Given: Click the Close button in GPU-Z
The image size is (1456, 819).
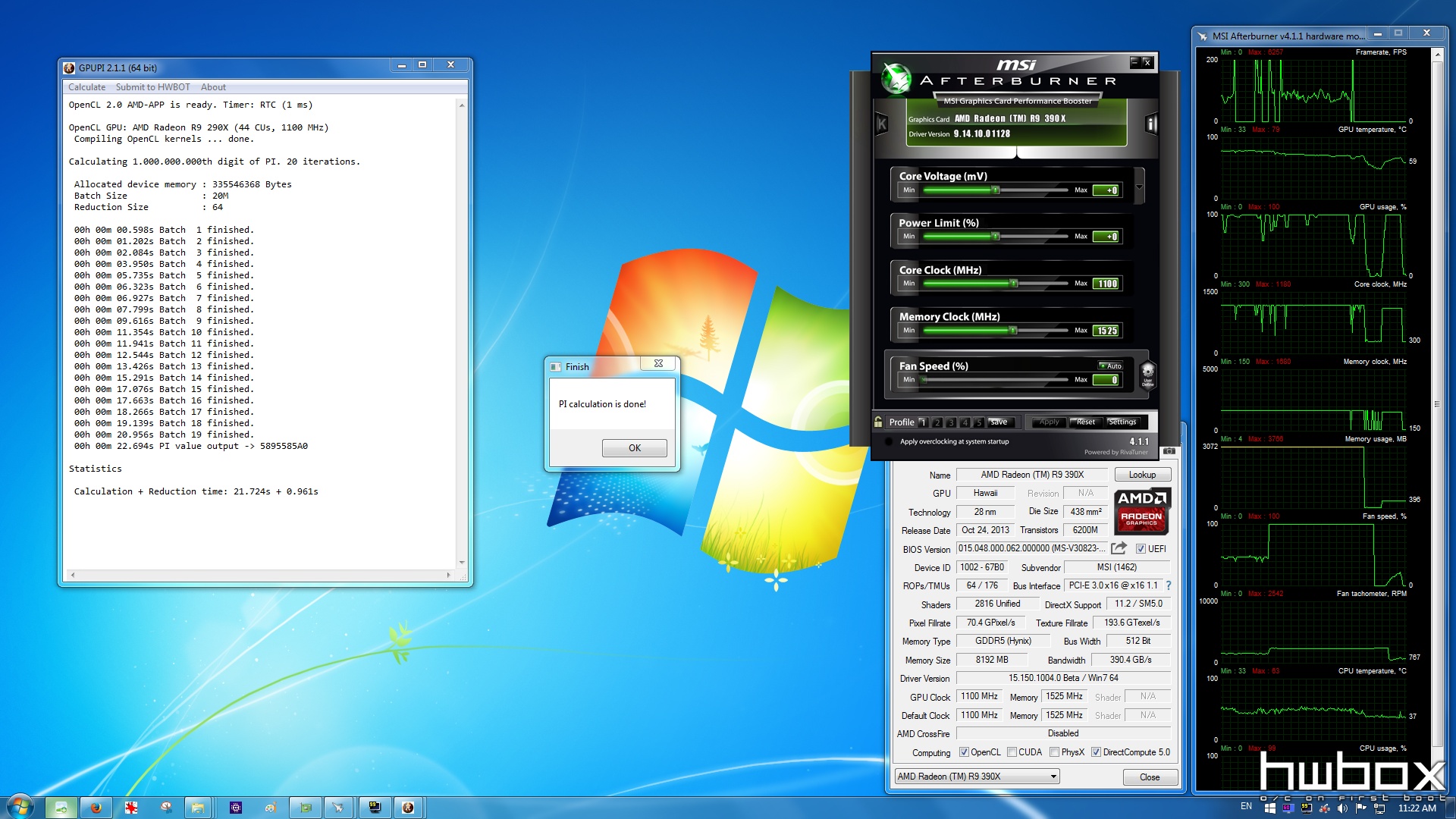Looking at the screenshot, I should (x=1150, y=777).
